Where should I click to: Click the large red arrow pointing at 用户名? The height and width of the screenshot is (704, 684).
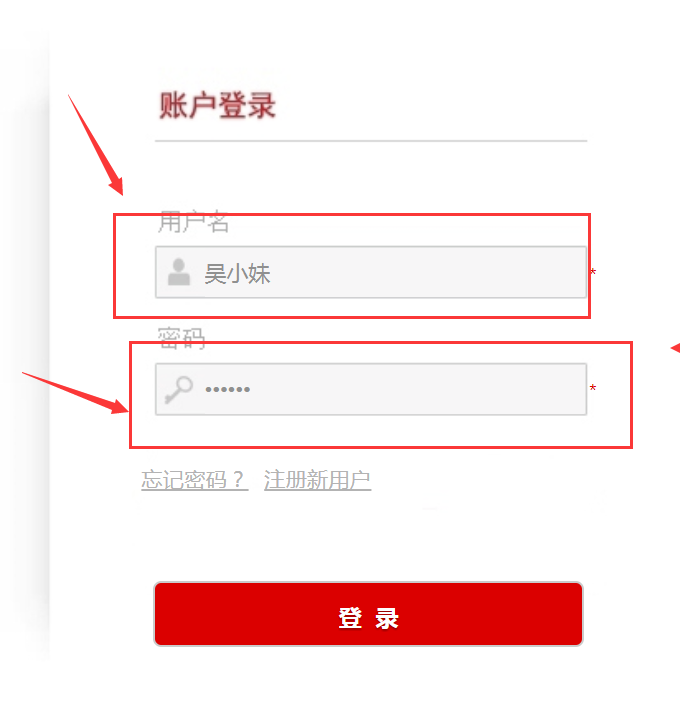(x=96, y=145)
